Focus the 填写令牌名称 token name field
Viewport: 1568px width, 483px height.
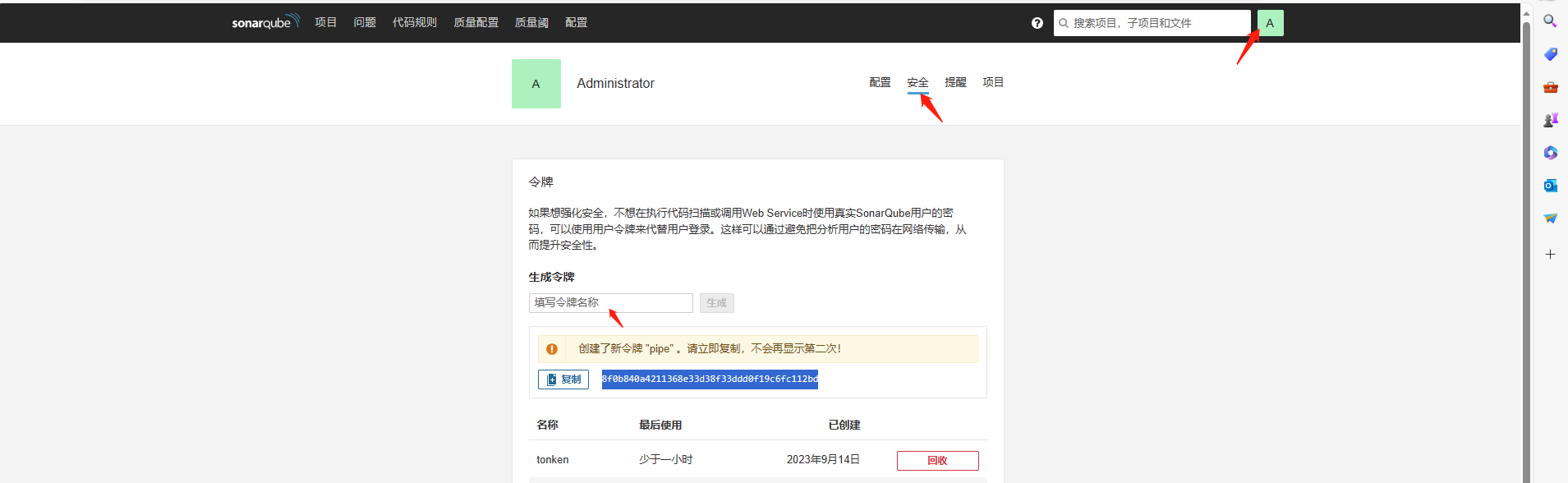pos(610,303)
